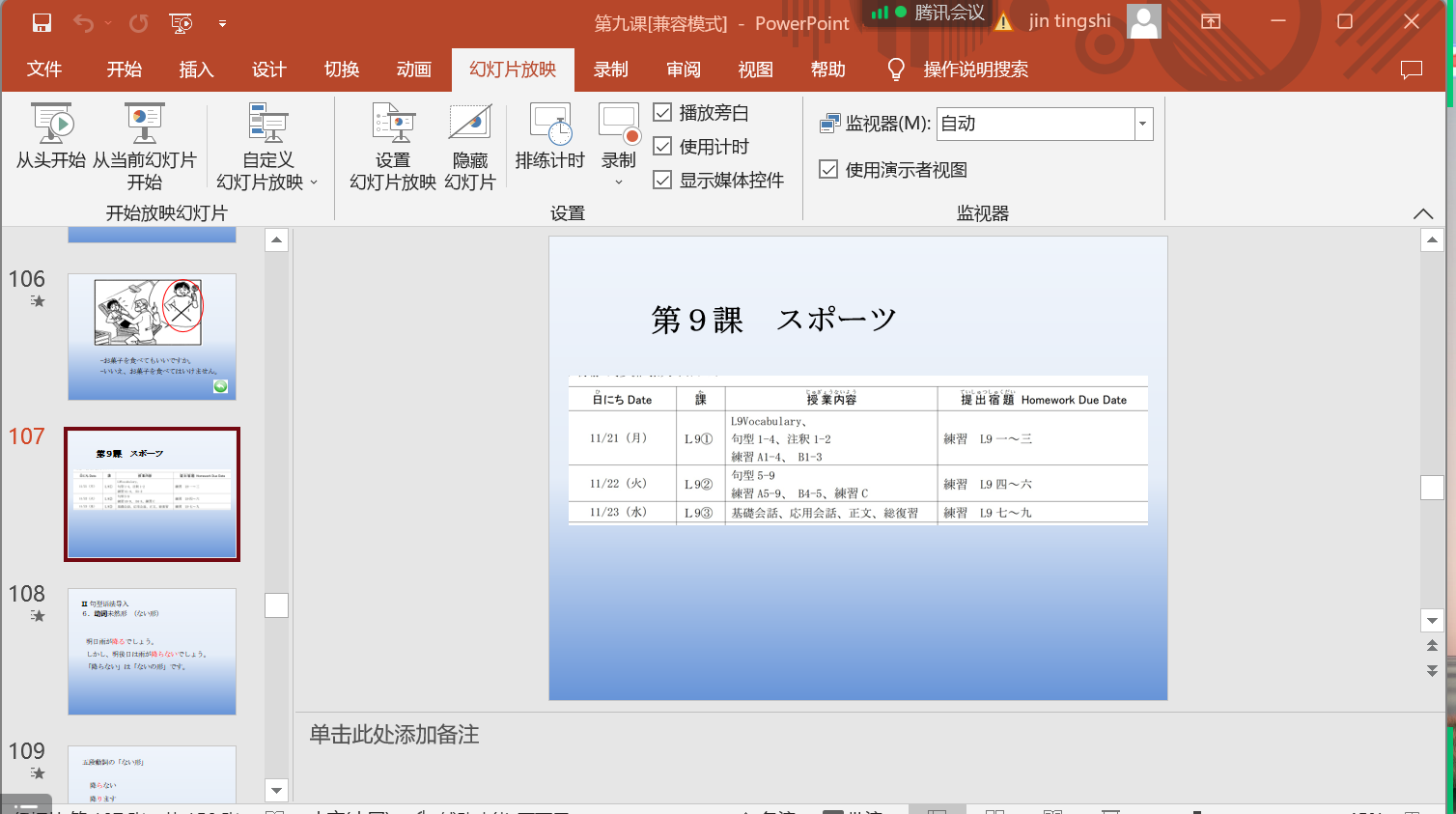Click the search box 操作说明搜索
Image resolution: width=1456 pixels, height=814 pixels.
pos(975,70)
